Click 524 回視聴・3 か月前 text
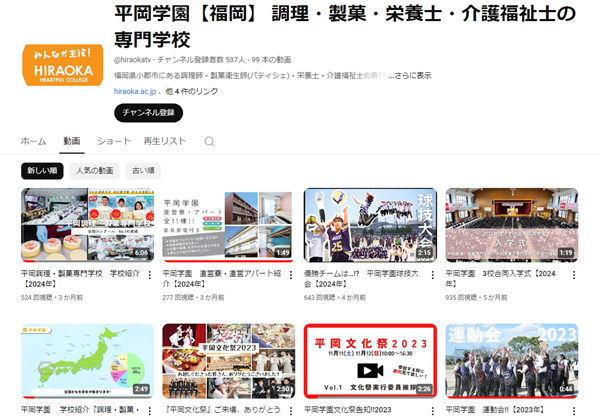Viewport: 600px width, 416px height. click(52, 297)
